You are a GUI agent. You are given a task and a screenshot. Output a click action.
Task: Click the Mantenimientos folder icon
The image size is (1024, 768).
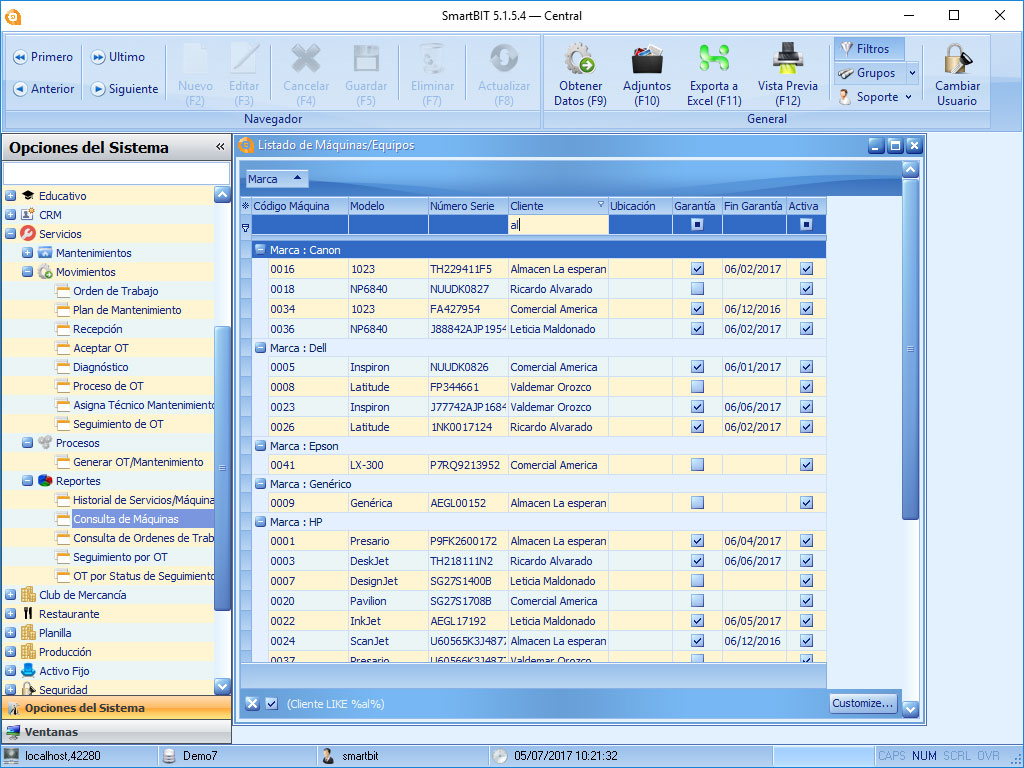coord(44,253)
